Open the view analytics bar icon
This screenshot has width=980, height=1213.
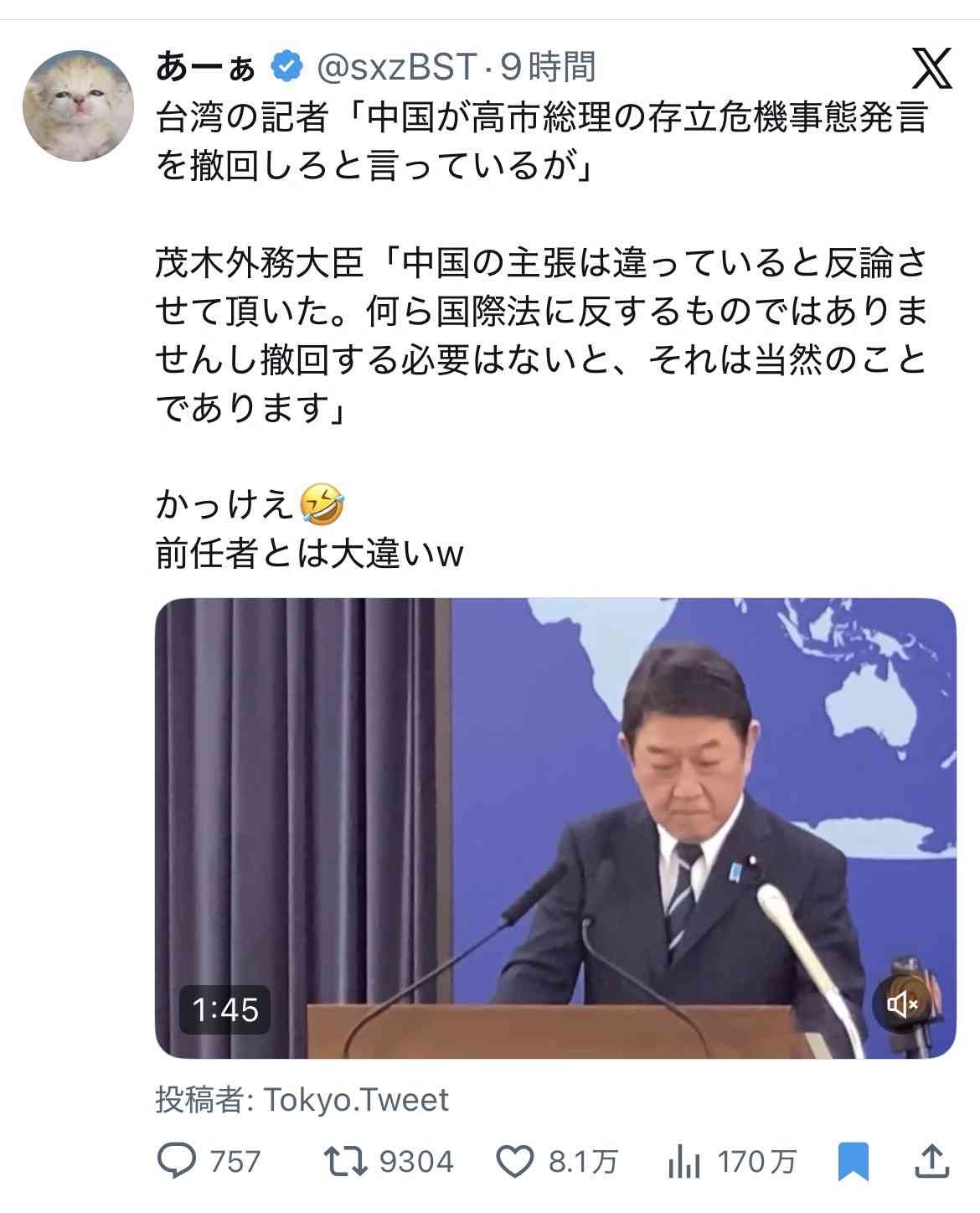coord(684,1162)
